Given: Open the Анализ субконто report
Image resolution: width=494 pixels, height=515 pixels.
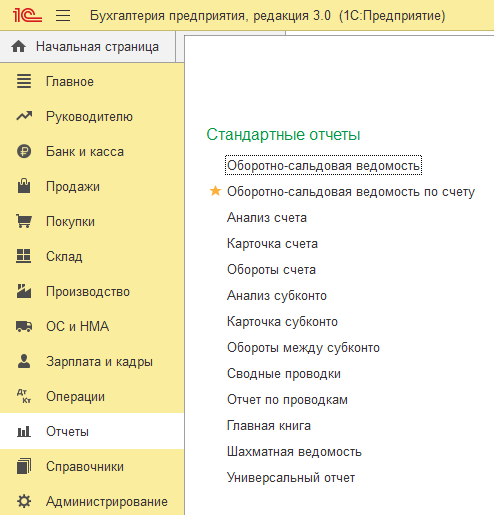Looking at the screenshot, I should click(x=277, y=296).
